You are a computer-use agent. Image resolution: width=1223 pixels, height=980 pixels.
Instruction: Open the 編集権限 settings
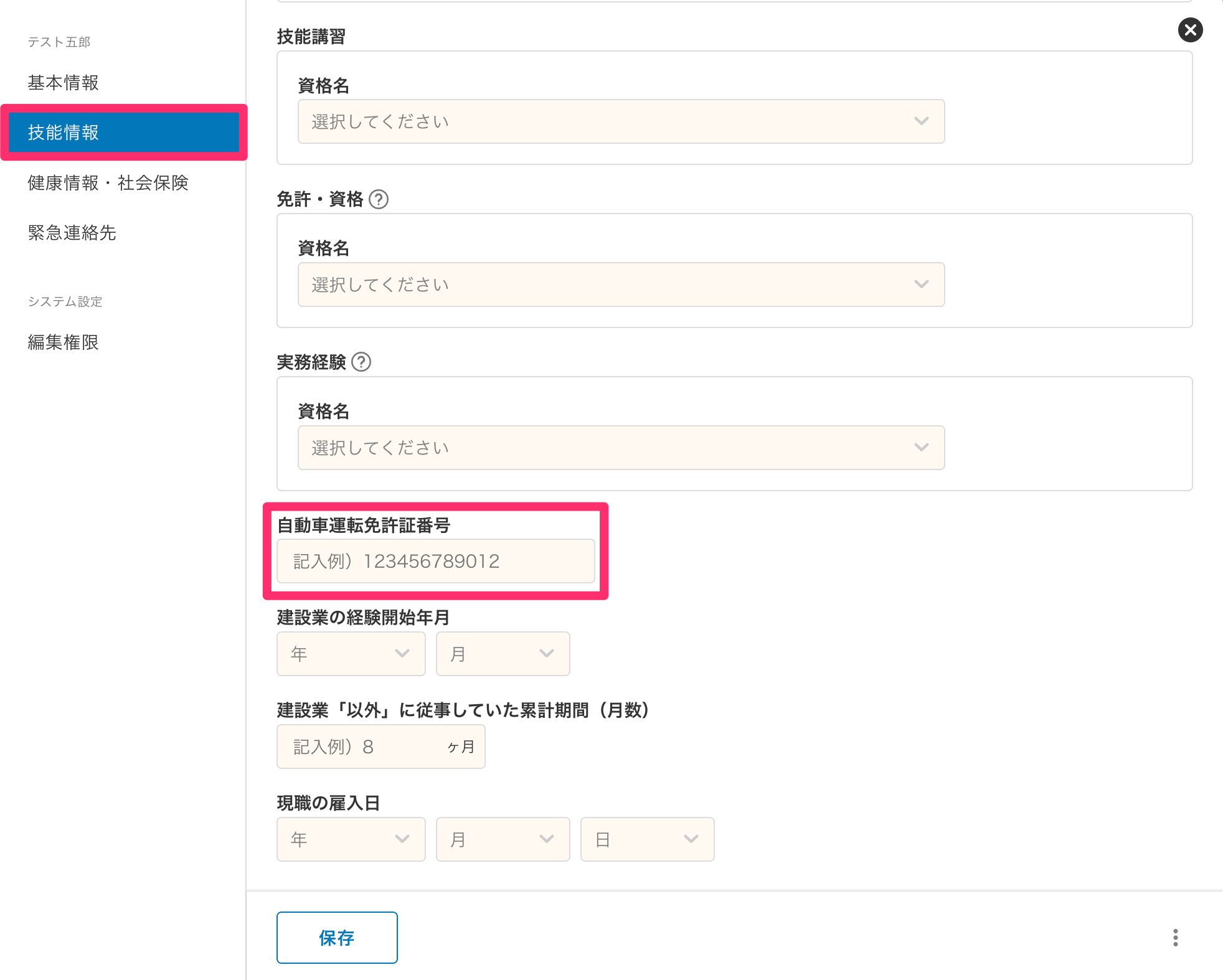click(x=62, y=342)
